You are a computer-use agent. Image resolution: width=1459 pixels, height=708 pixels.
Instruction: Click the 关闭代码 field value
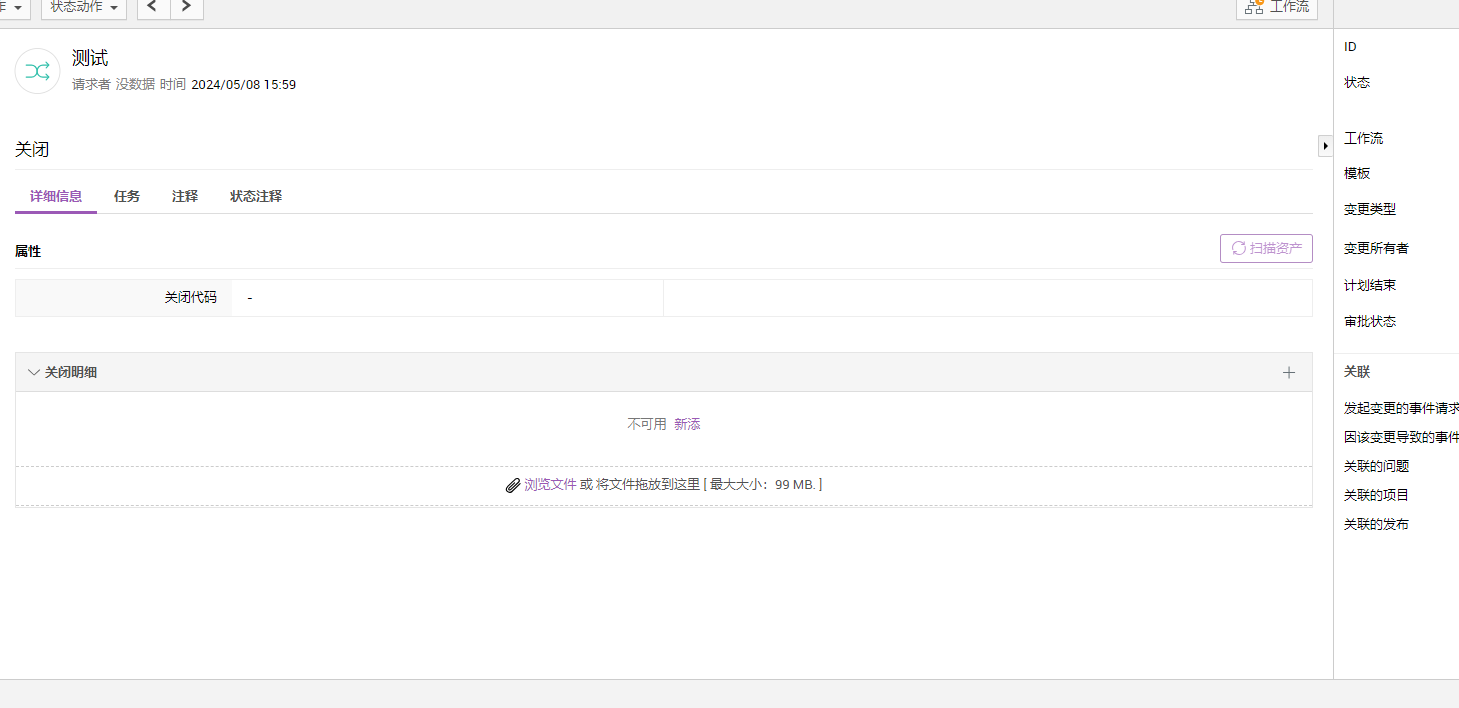point(250,298)
